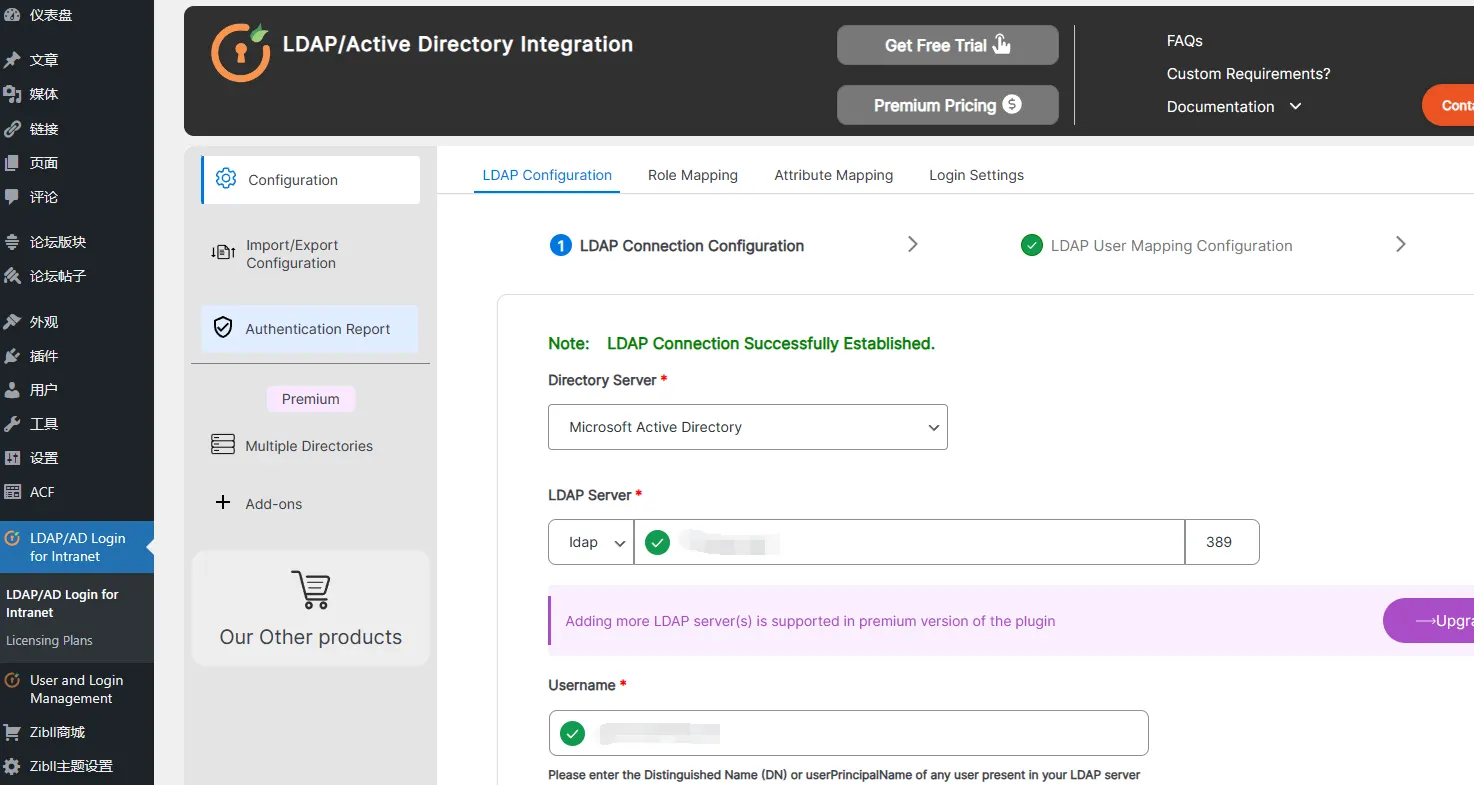
Task: Open the ldap protocol dropdown
Action: pyautogui.click(x=591, y=542)
